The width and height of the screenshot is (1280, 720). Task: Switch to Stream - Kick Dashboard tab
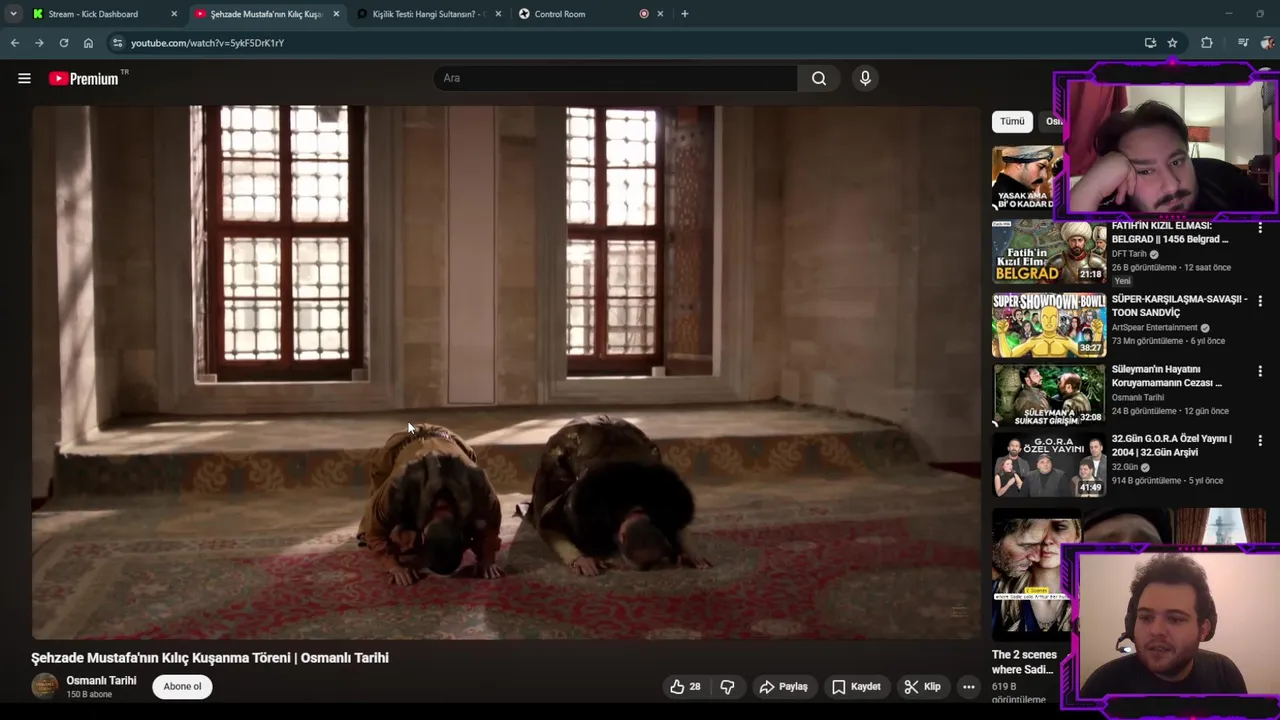pos(105,14)
